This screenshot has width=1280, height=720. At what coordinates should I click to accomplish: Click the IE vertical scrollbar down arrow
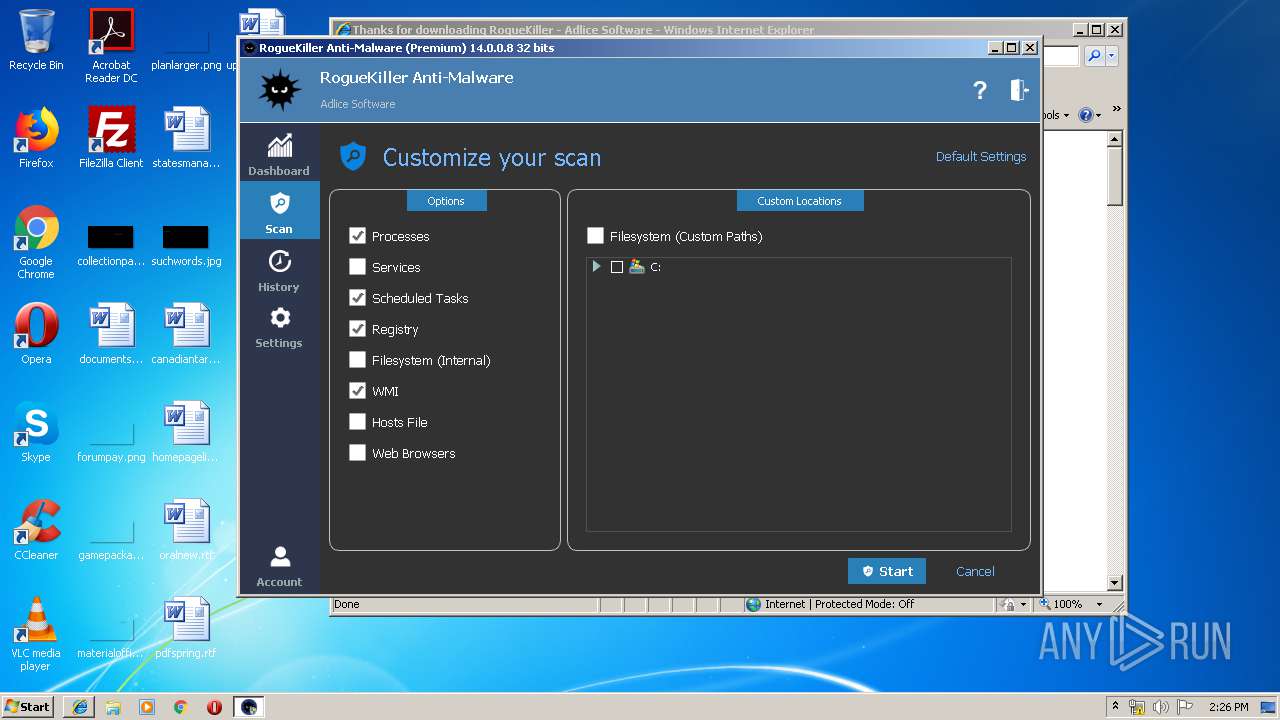coord(1115,583)
